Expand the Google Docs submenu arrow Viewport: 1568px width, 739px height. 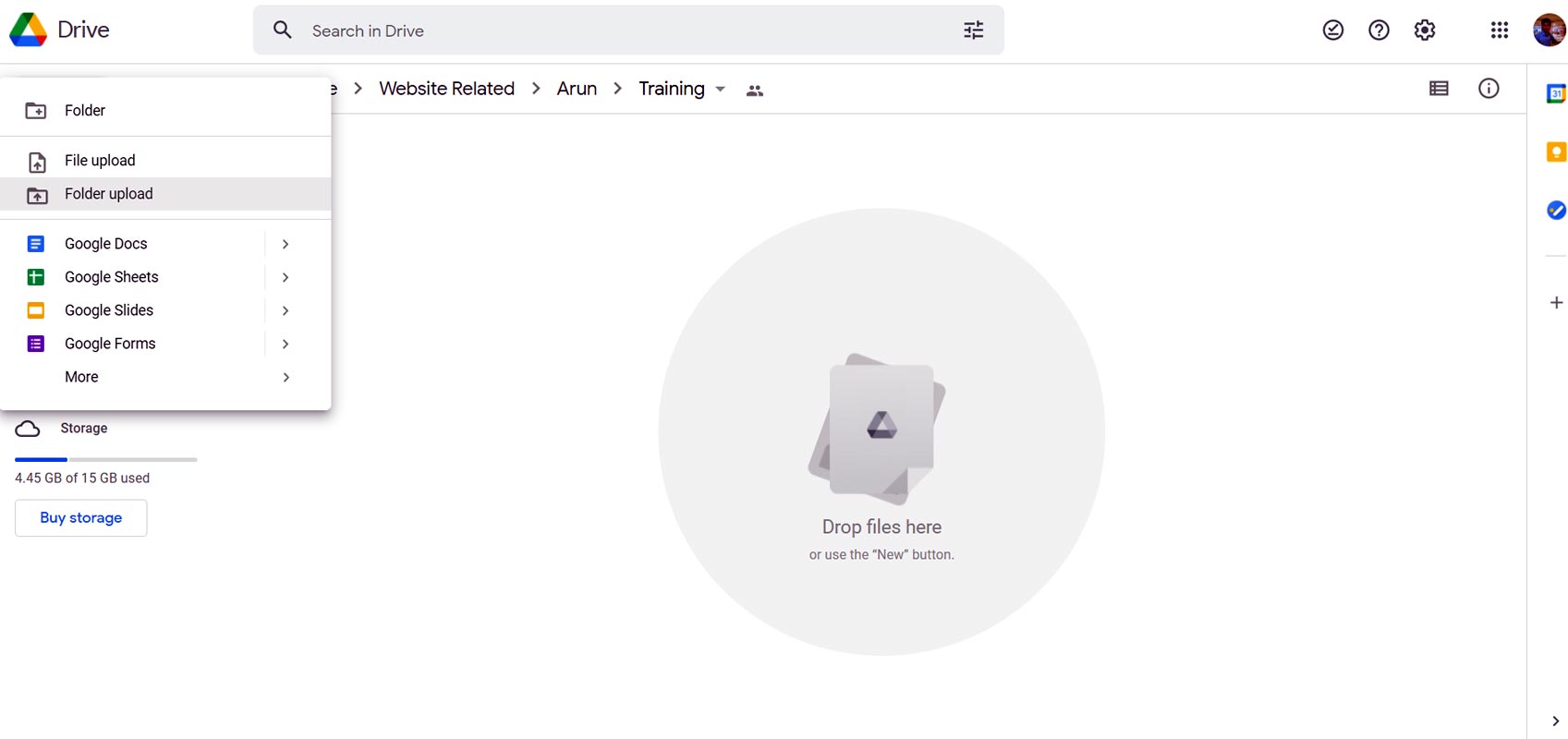pyautogui.click(x=286, y=244)
